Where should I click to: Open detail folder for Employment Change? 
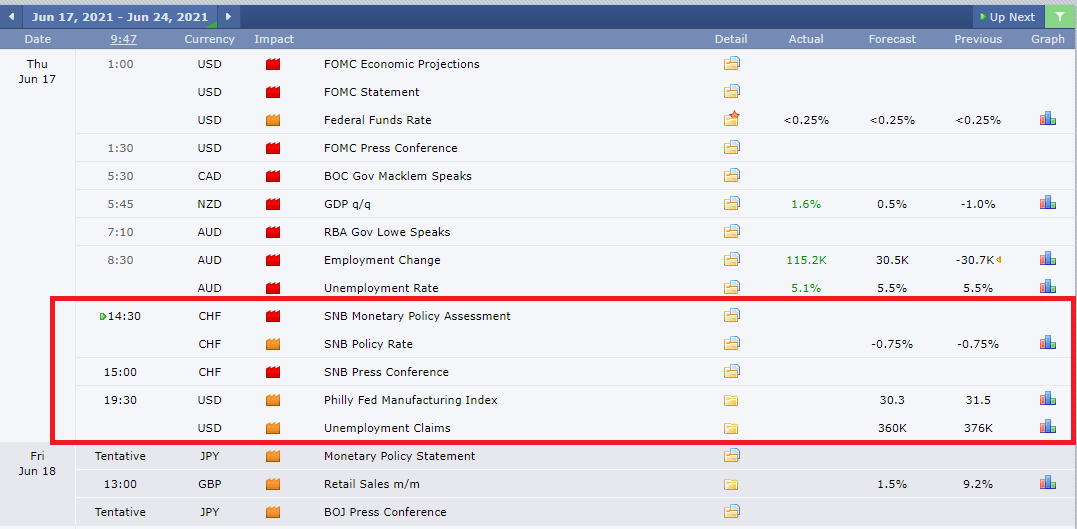tap(732, 260)
